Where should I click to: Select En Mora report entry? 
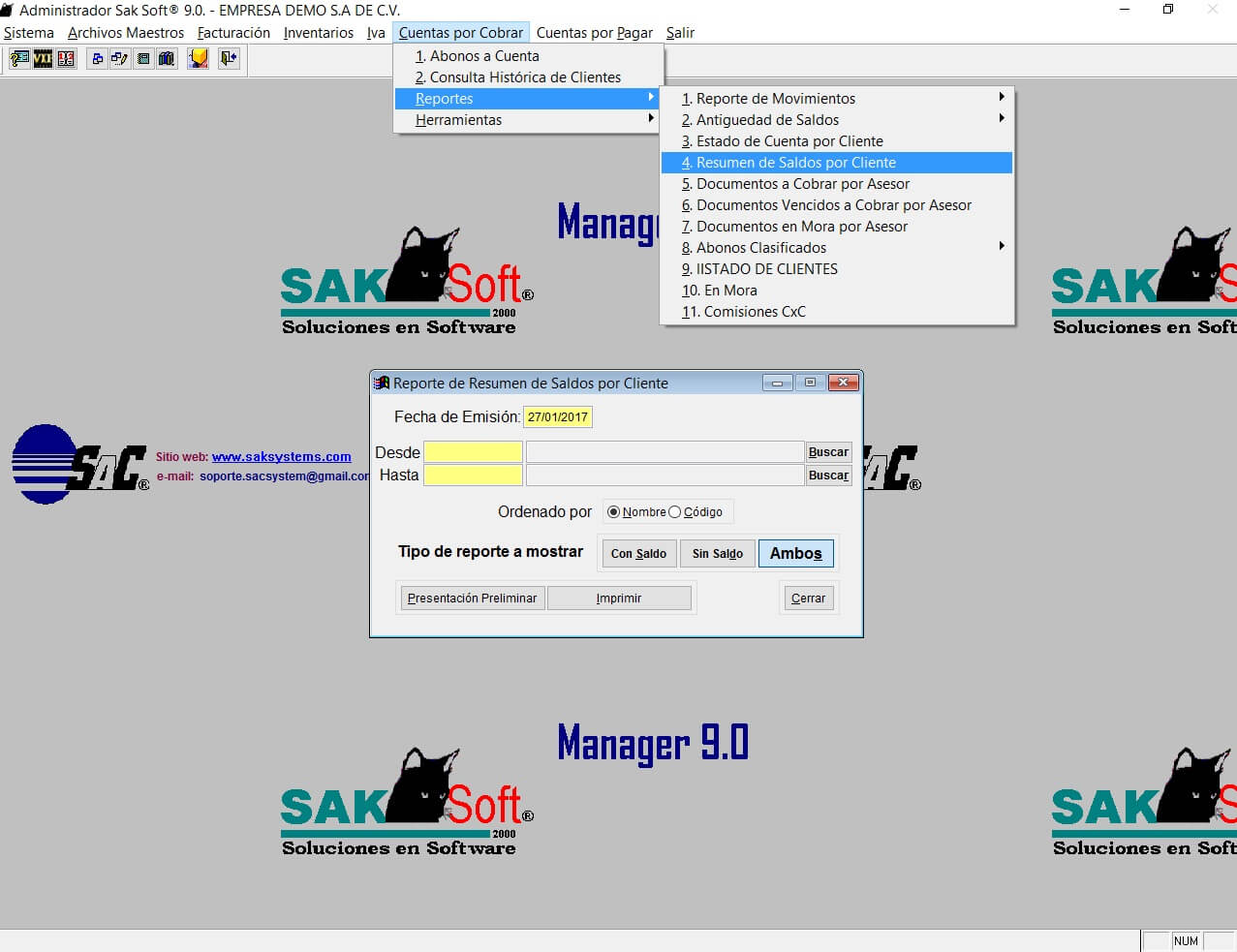(x=837, y=291)
